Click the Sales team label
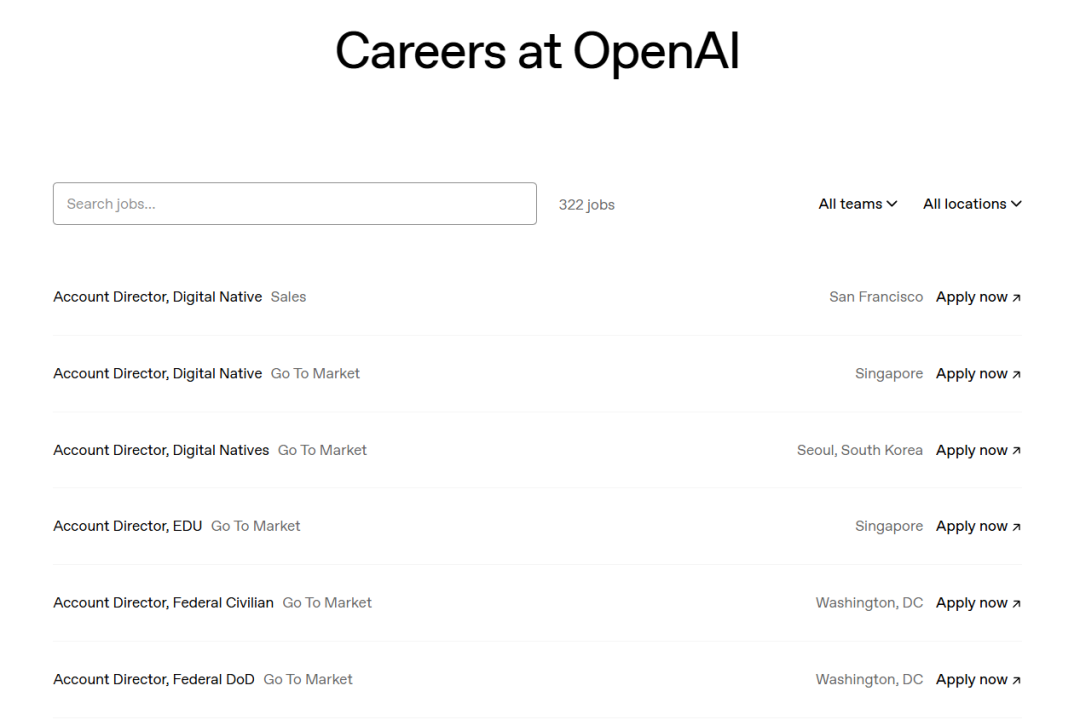 288,297
